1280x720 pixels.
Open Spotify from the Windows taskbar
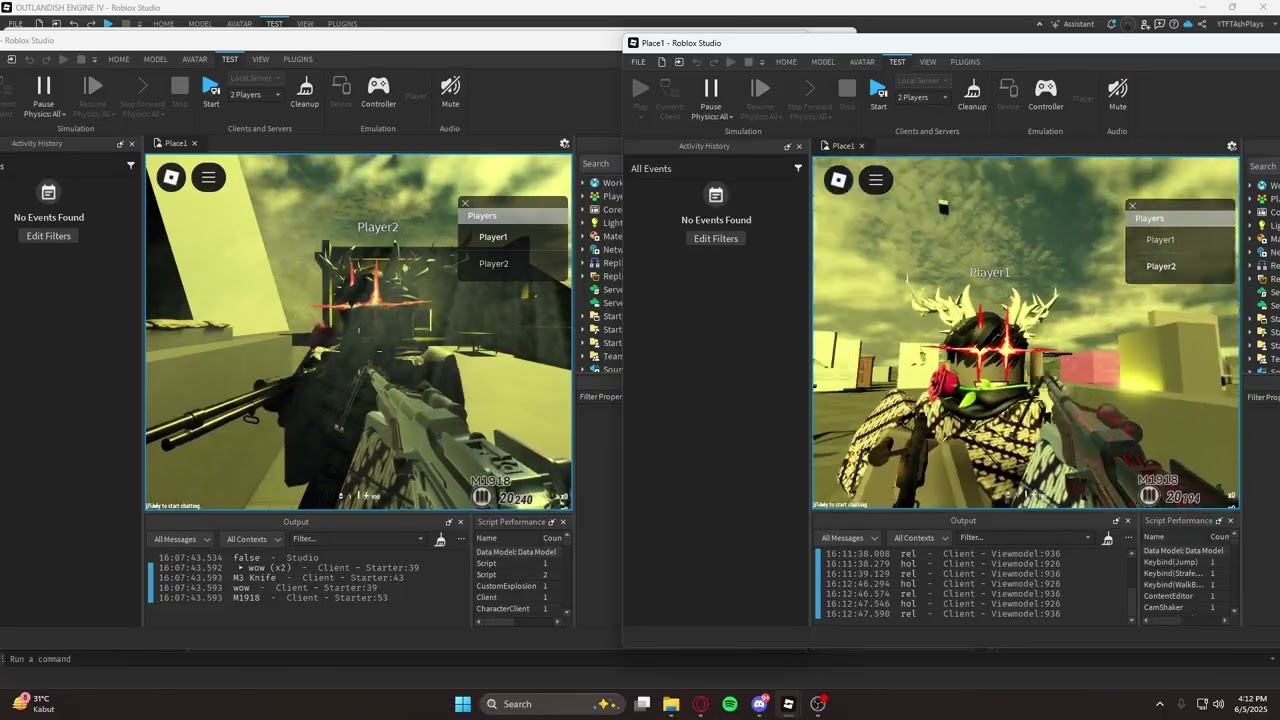[730, 704]
